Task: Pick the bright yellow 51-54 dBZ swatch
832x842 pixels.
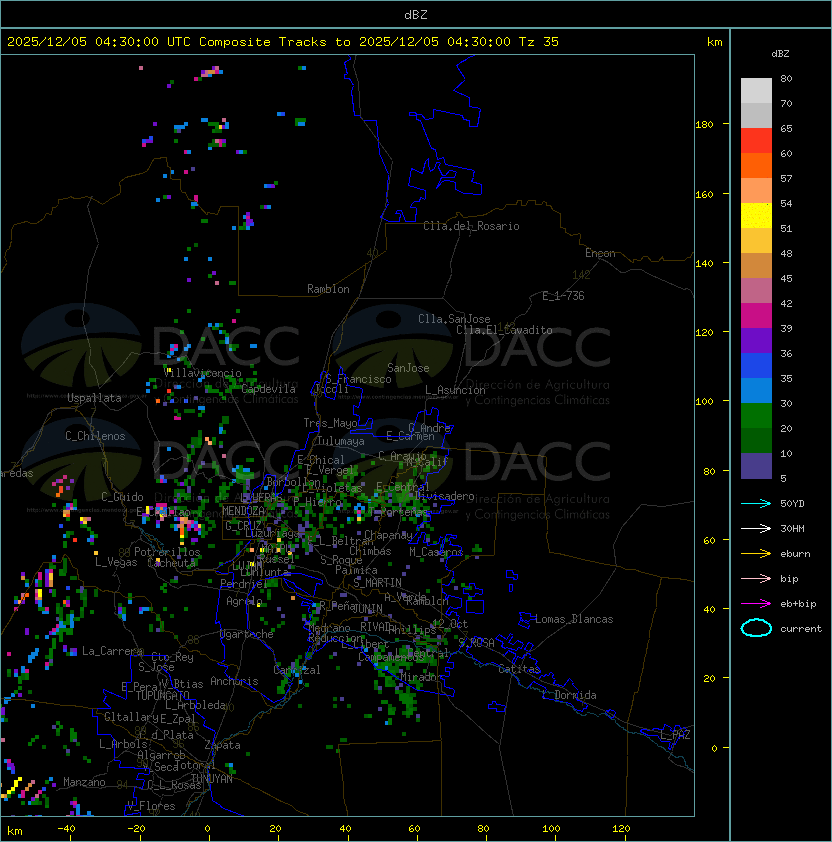Action: pyautogui.click(x=756, y=215)
